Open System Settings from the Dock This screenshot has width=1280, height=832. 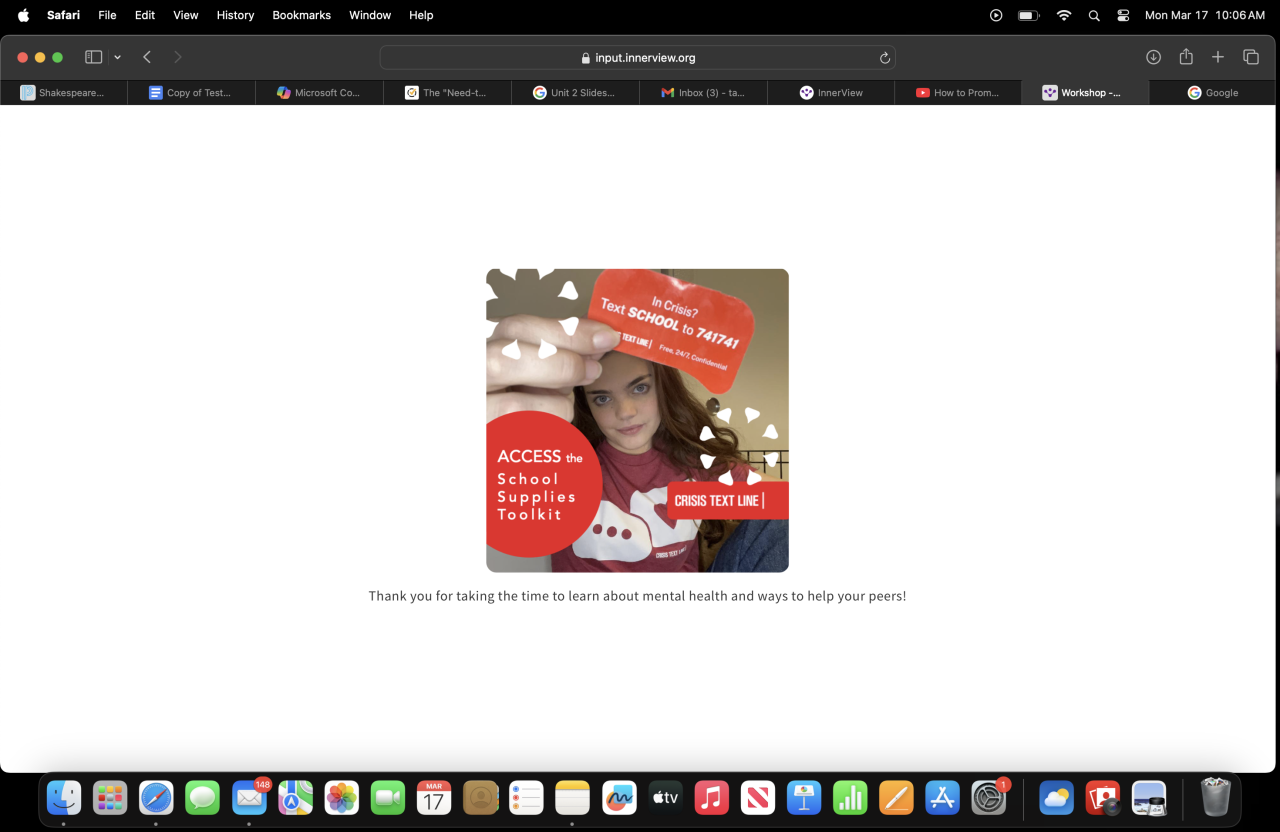989,798
